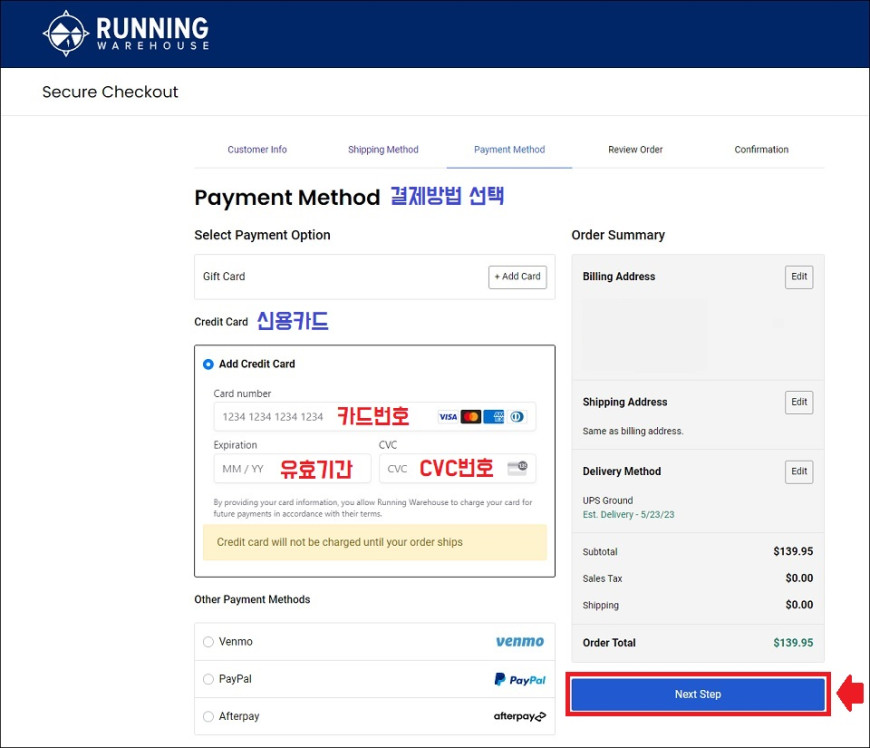Click the American Express card icon
This screenshot has width=870, height=748.
[494, 417]
